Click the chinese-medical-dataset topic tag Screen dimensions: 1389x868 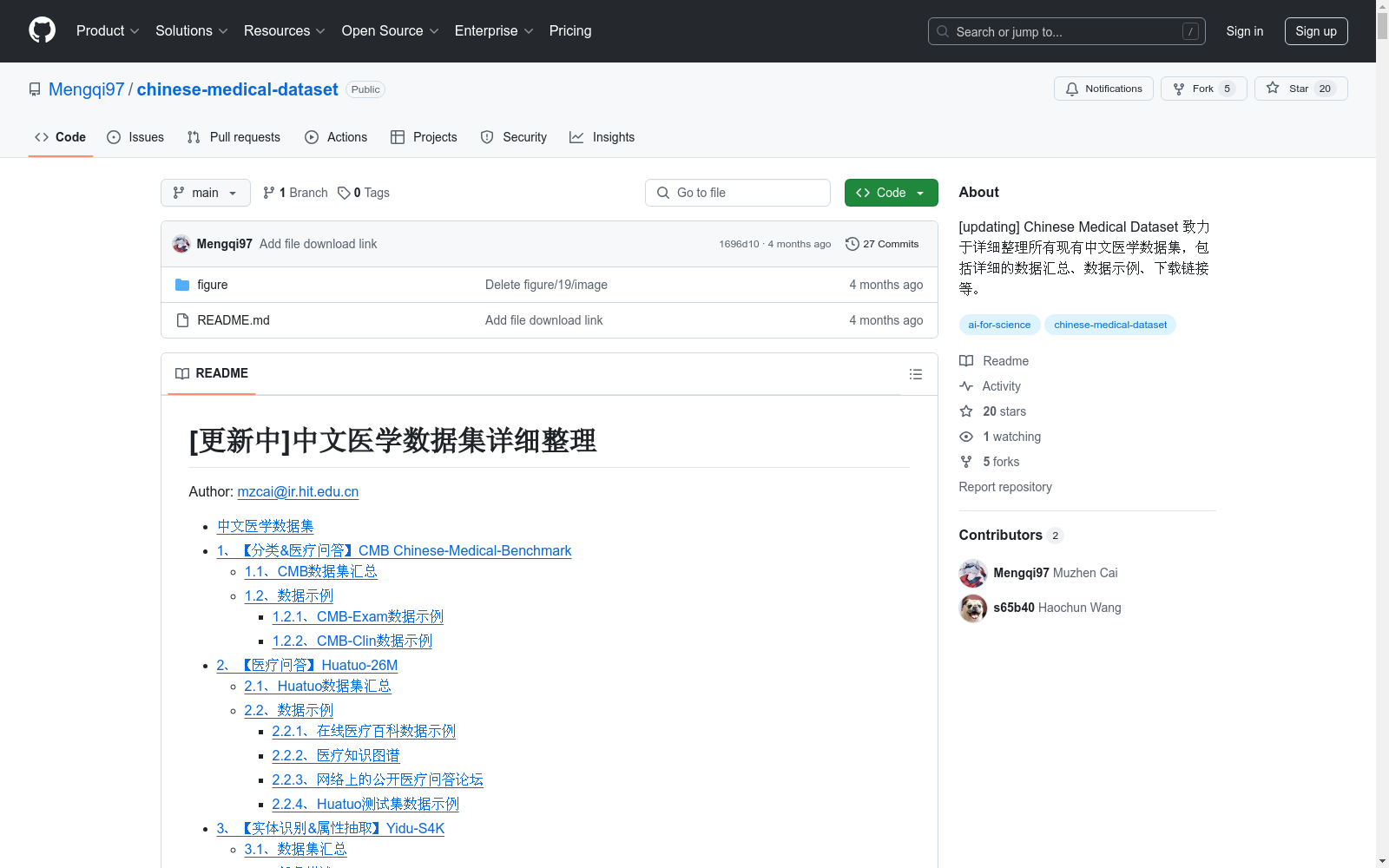(x=1110, y=325)
